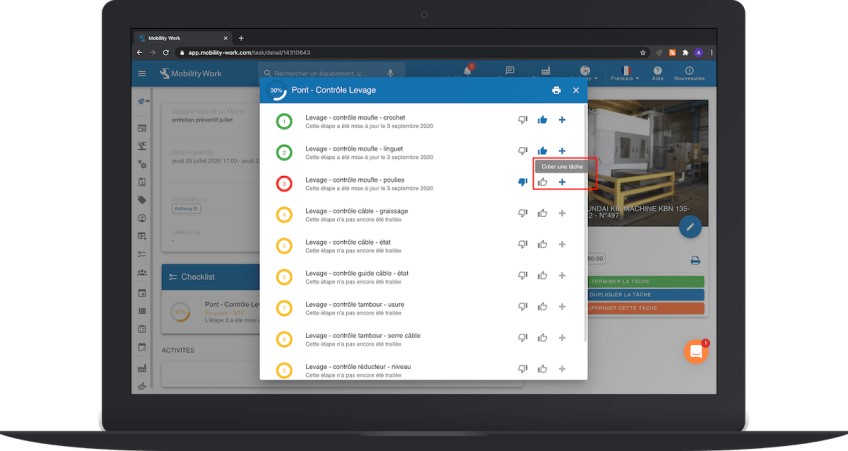The width and height of the screenshot is (848, 451).
Task: Open the factory icon in the header
Action: tap(546, 71)
